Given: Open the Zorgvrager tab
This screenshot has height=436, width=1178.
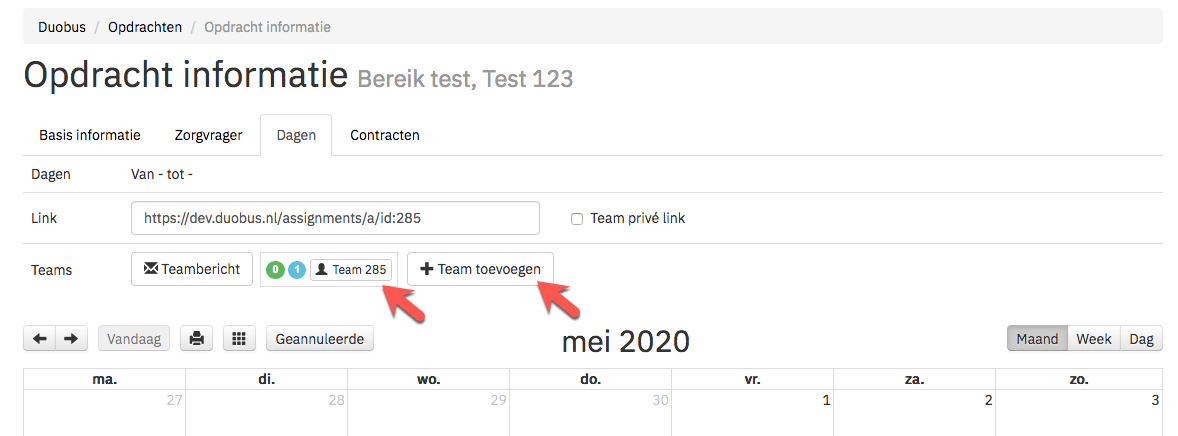Looking at the screenshot, I should (x=208, y=135).
